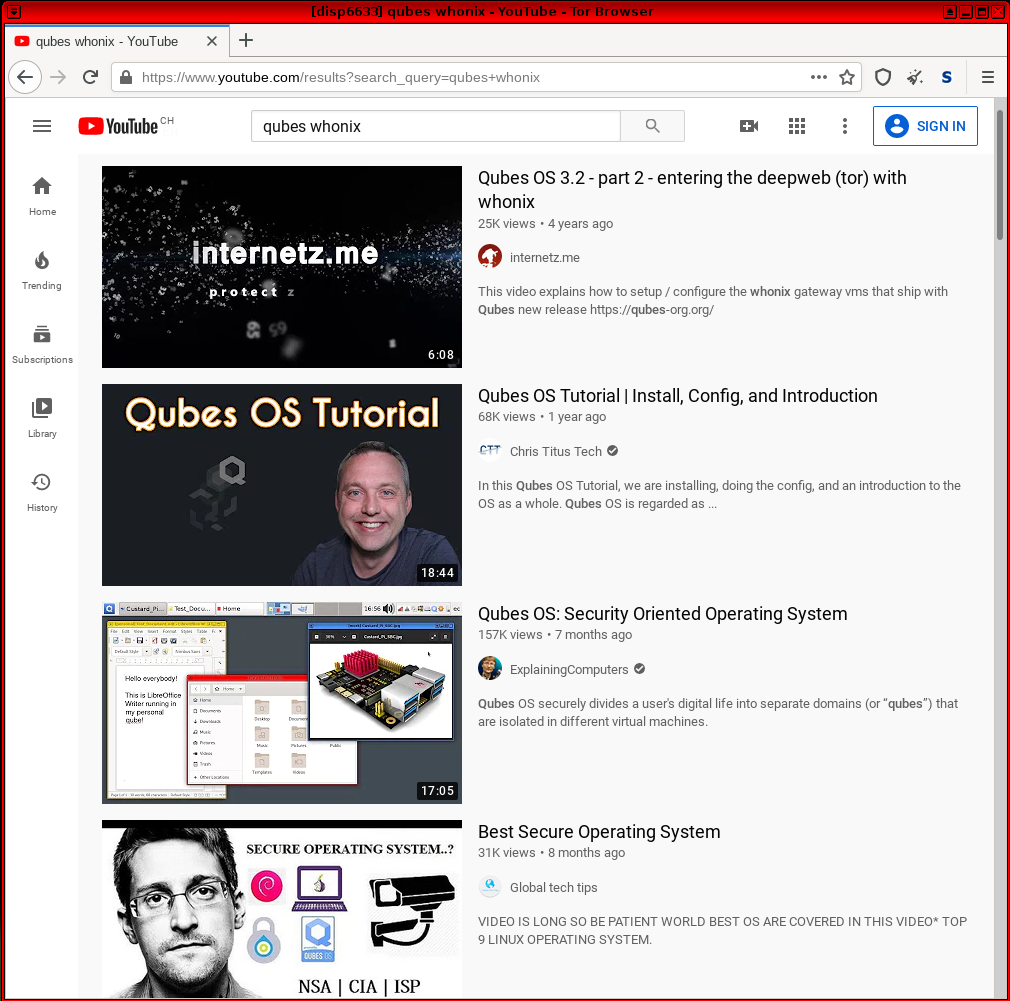1010x1001 pixels.
Task: Open the YouTube hamburger guide menu
Action: pos(42,126)
